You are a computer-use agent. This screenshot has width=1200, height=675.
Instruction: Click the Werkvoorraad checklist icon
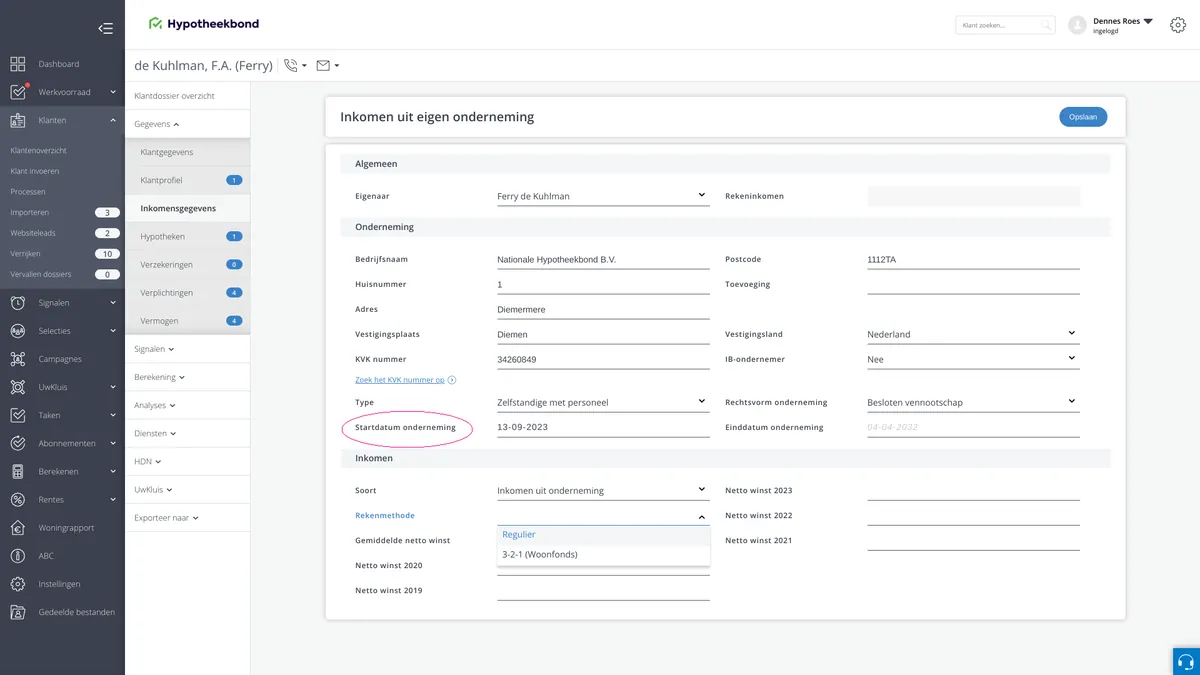tap(18, 92)
